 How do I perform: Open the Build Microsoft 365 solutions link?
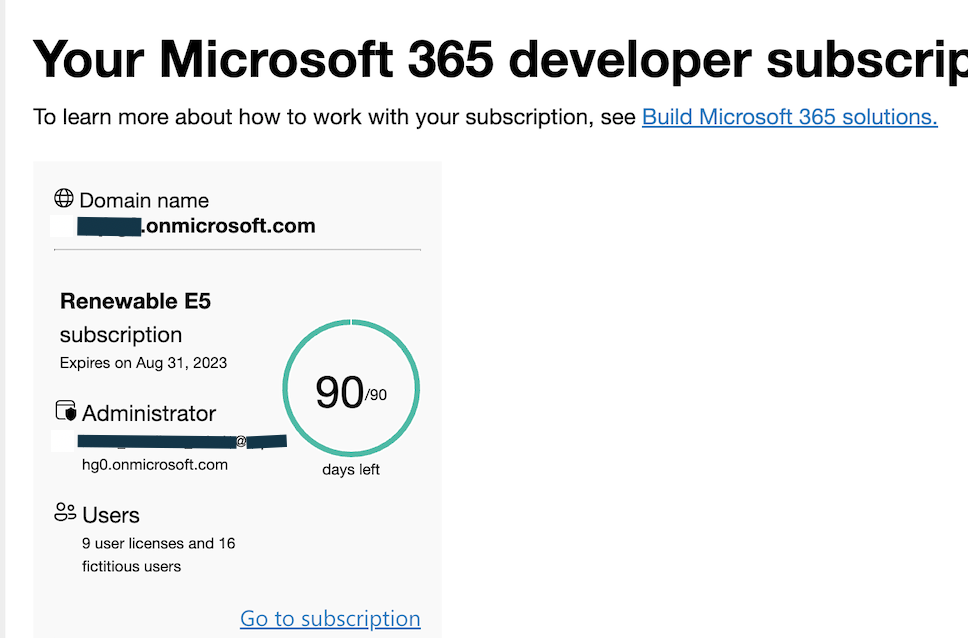(790, 117)
